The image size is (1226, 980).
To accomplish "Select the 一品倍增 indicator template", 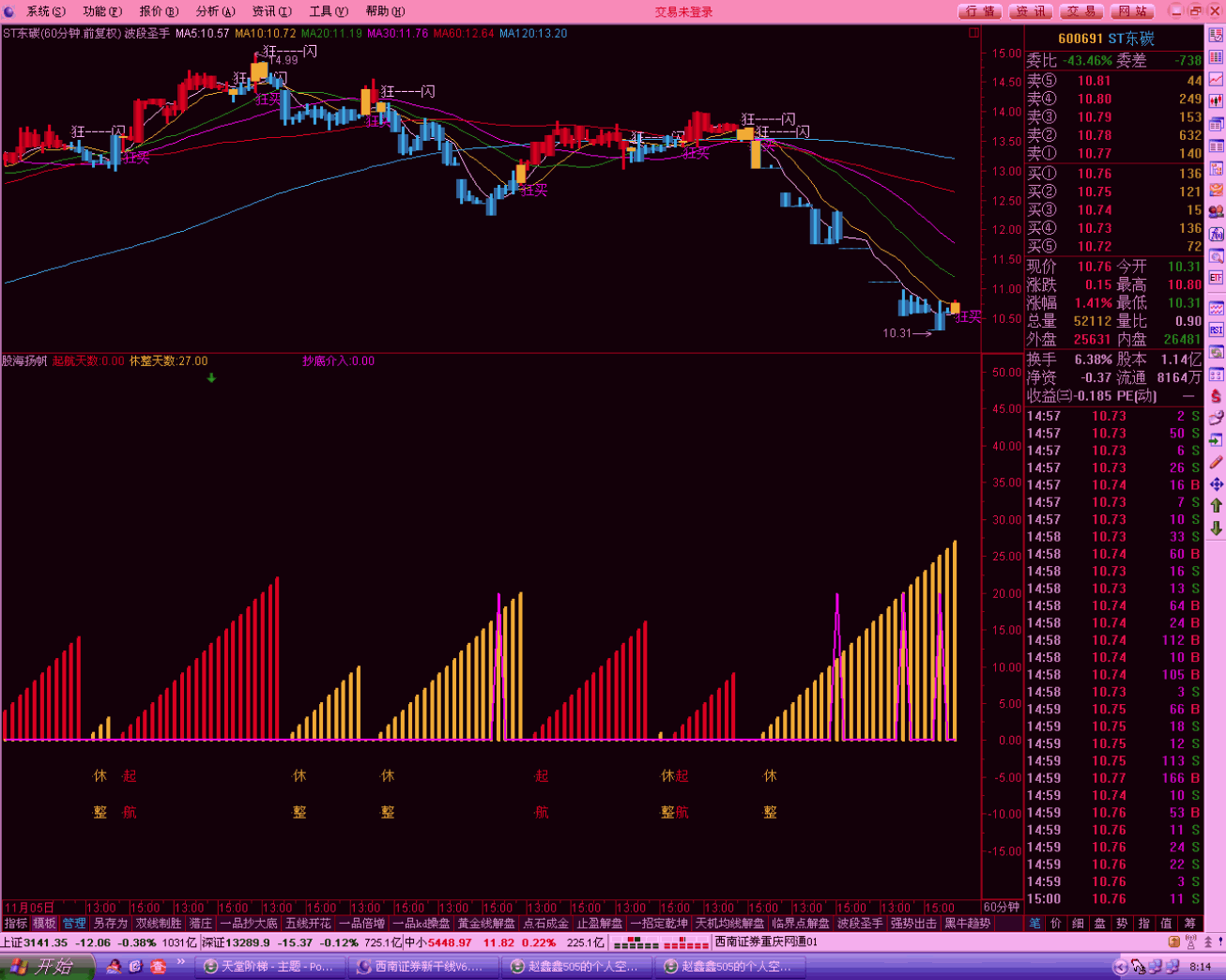I will tap(362, 924).
